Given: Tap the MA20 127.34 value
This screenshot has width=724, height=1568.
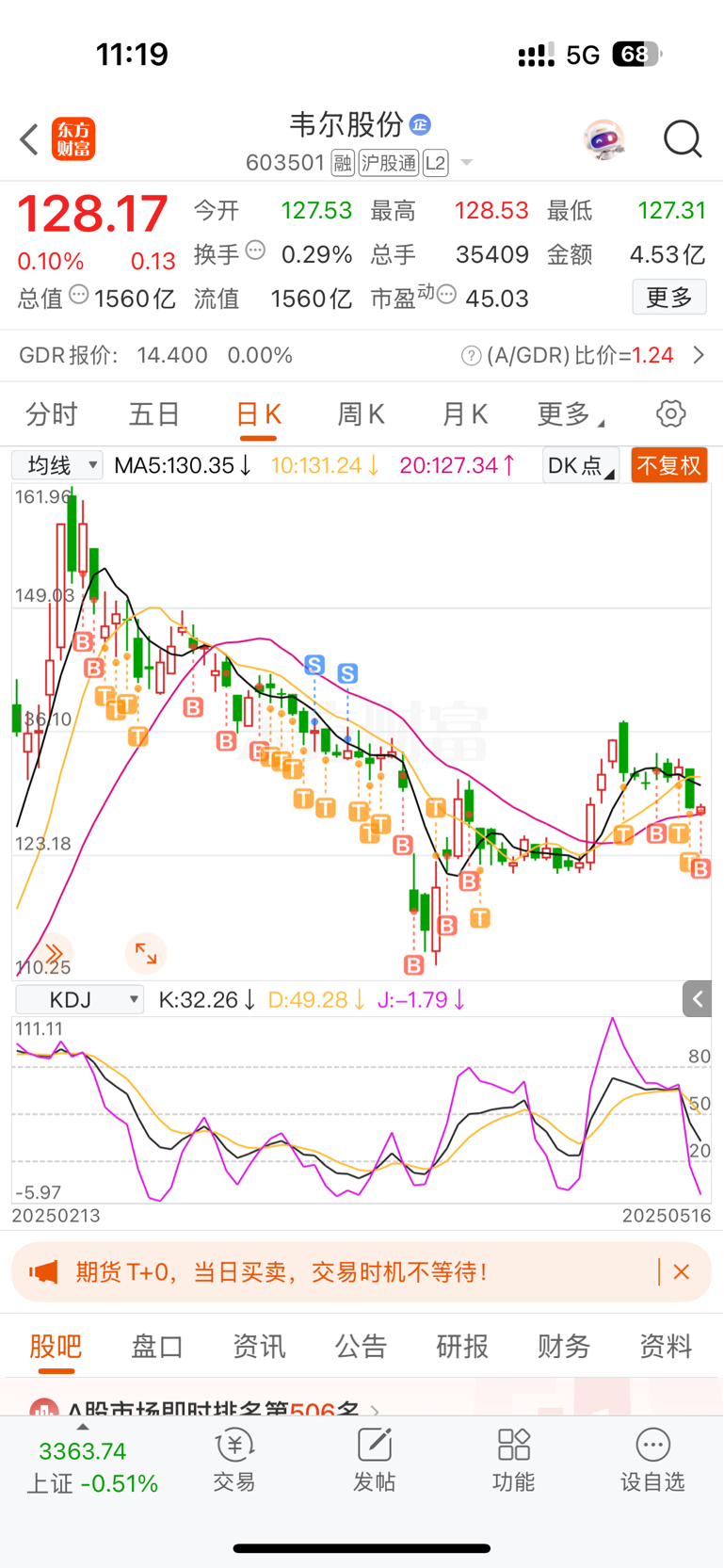Looking at the screenshot, I should tap(458, 465).
